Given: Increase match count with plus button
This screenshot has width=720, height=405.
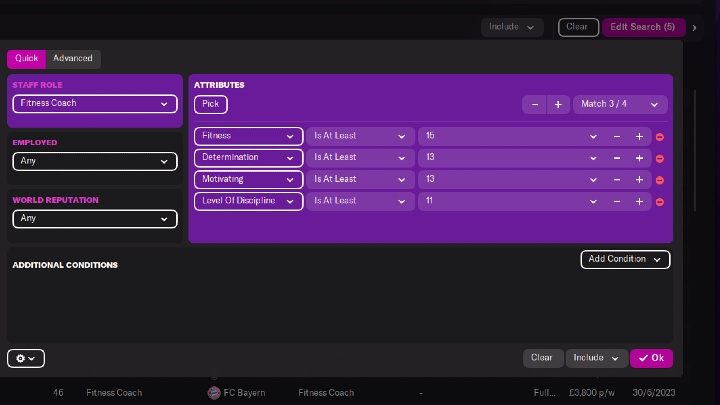Looking at the screenshot, I should (558, 104).
